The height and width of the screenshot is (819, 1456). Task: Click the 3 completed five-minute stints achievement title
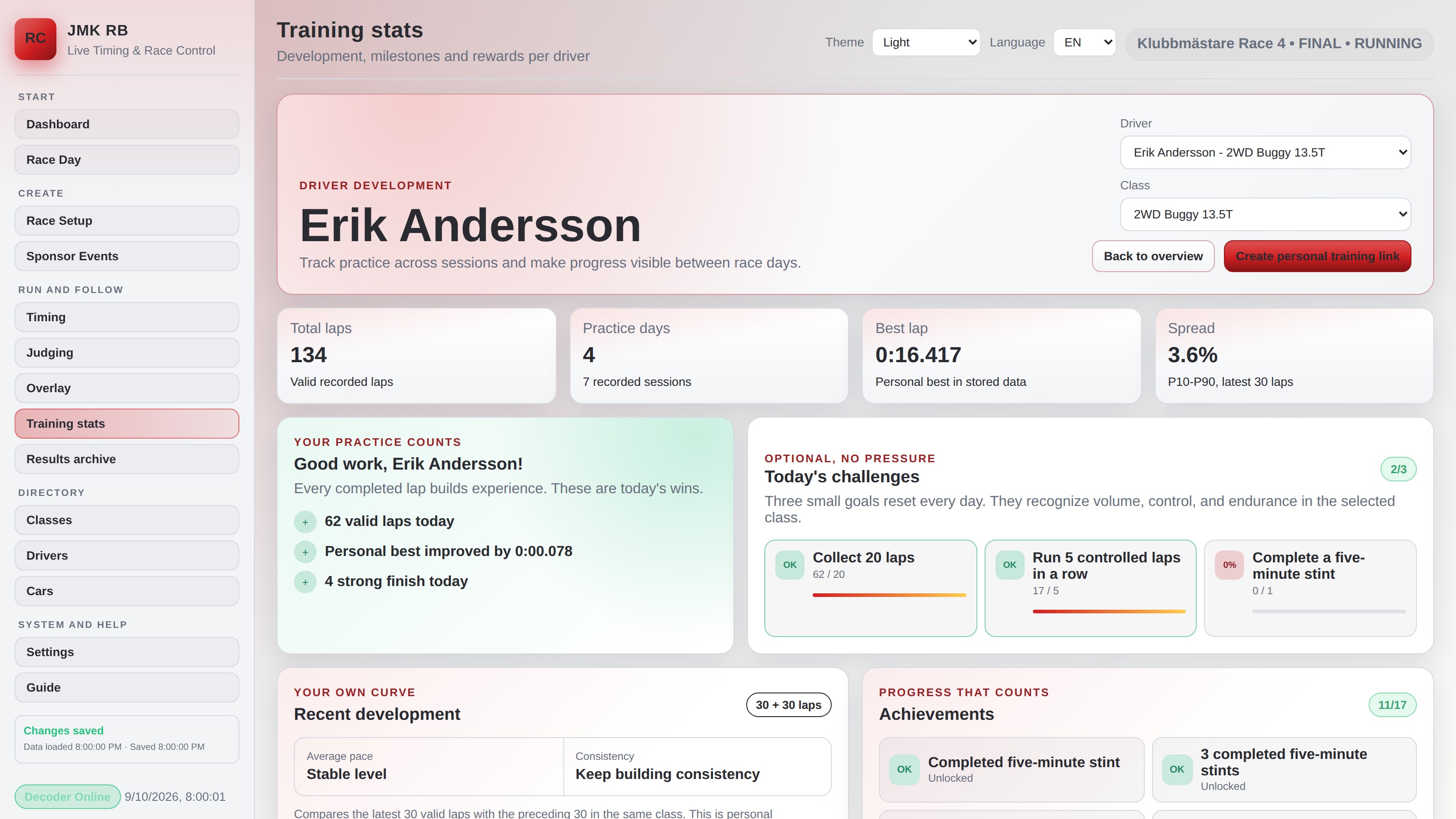pos(1284,763)
